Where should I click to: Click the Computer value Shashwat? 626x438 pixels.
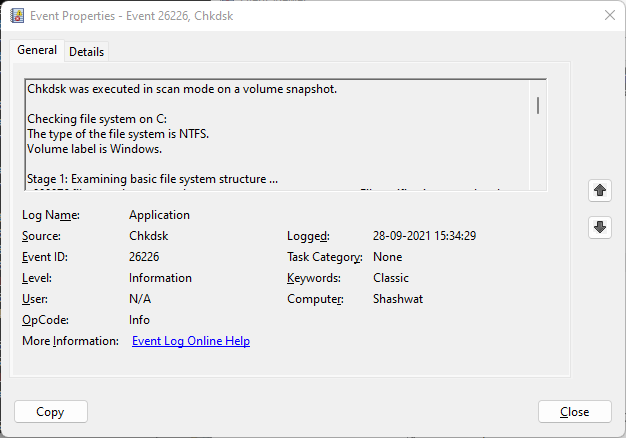click(x=399, y=299)
